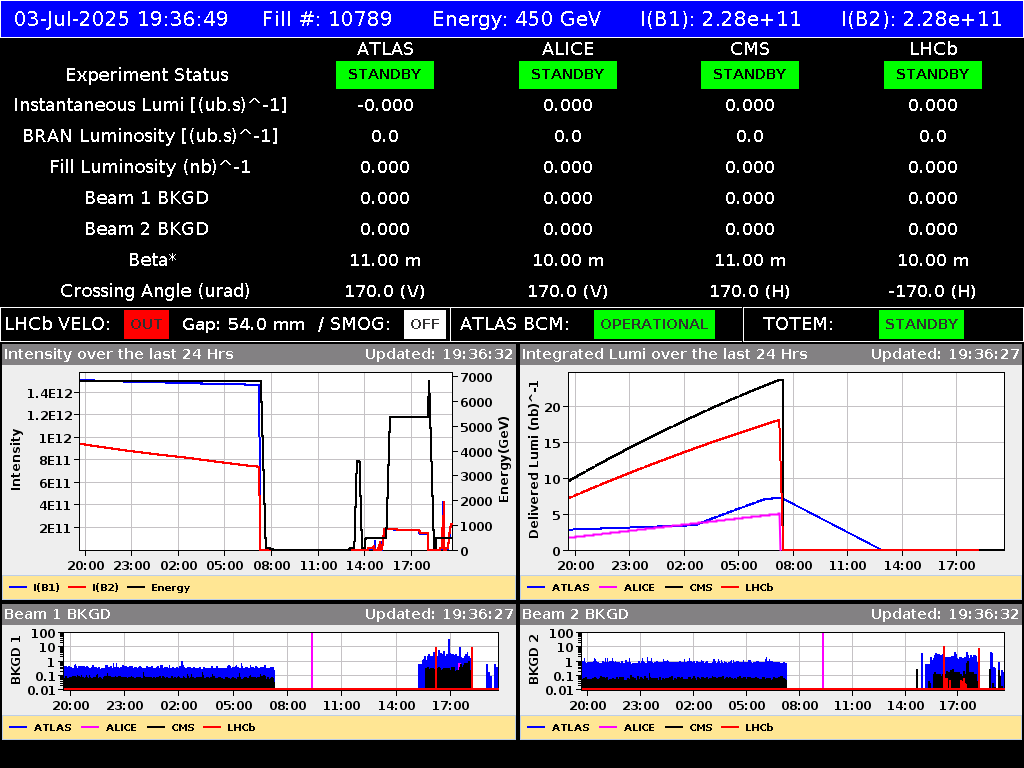Viewport: 1024px width, 768px height.
Task: Click the Beam 1 BKGD table row label
Action: [x=147, y=198]
